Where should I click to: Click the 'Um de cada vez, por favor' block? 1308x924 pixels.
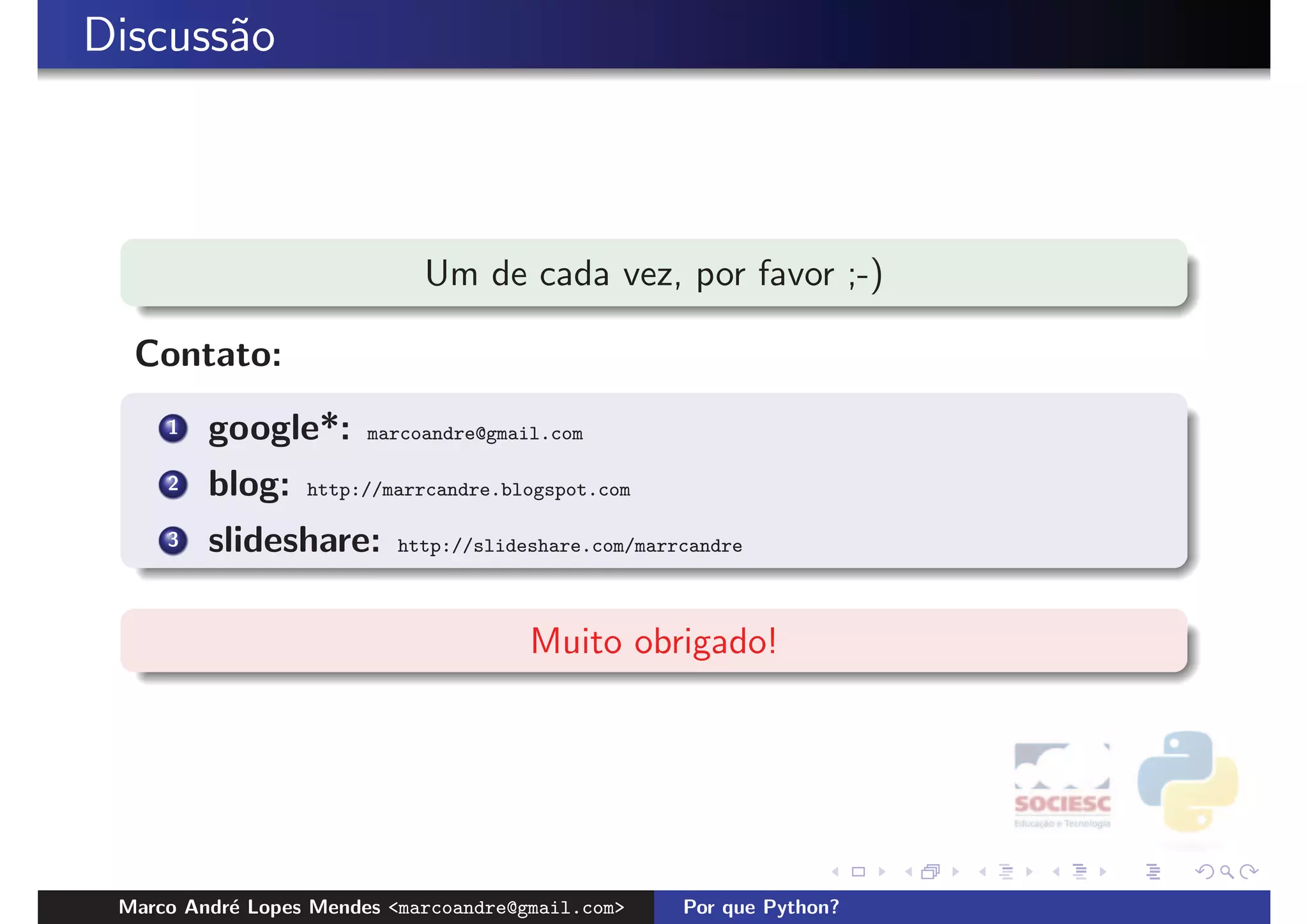click(x=653, y=273)
